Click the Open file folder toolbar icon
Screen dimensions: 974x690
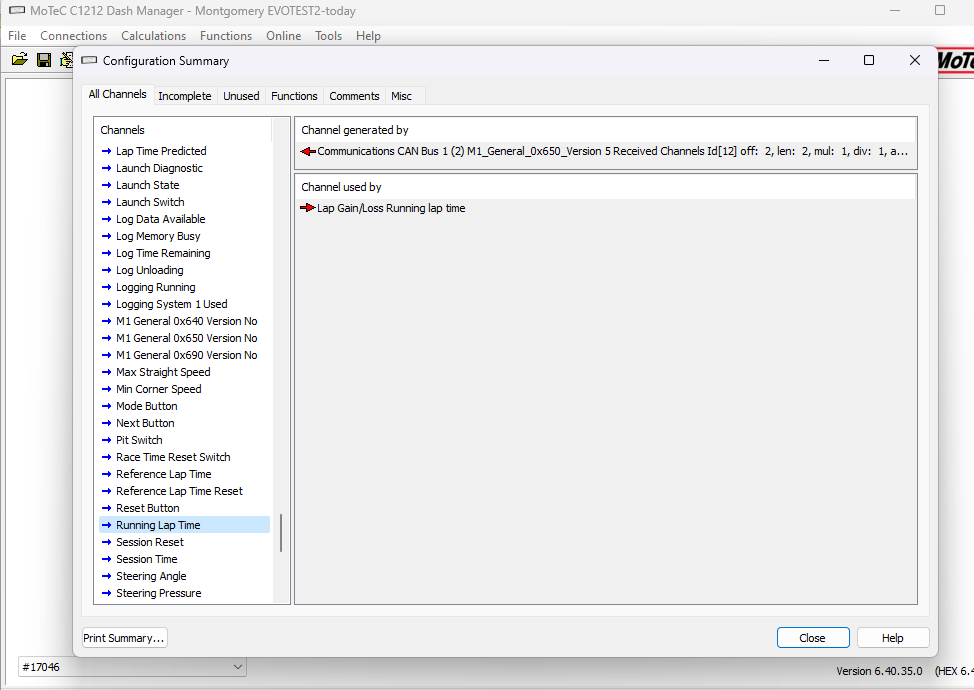pos(20,60)
